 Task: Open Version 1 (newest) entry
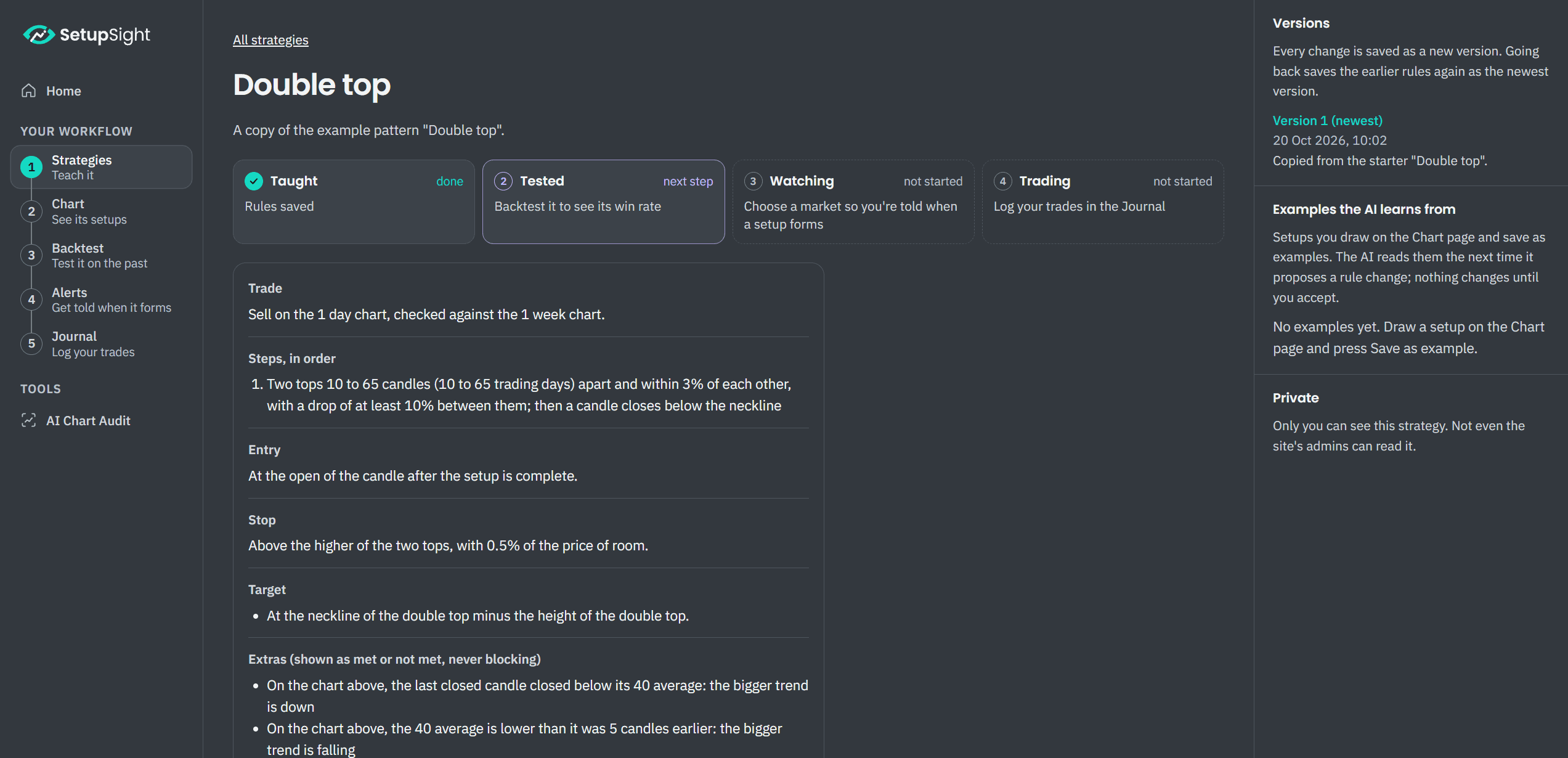[x=1328, y=121]
